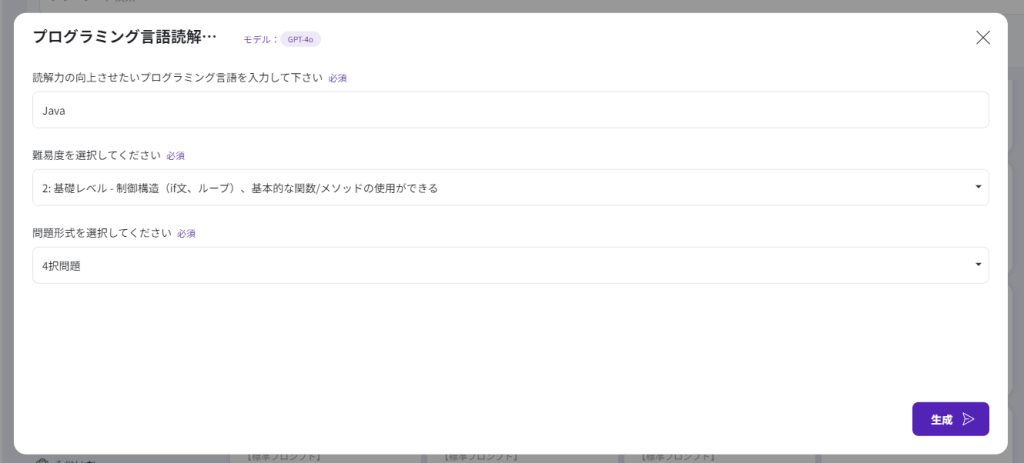Click the paper plane send icon
This screenshot has height=463, width=1024.
tap(968, 419)
